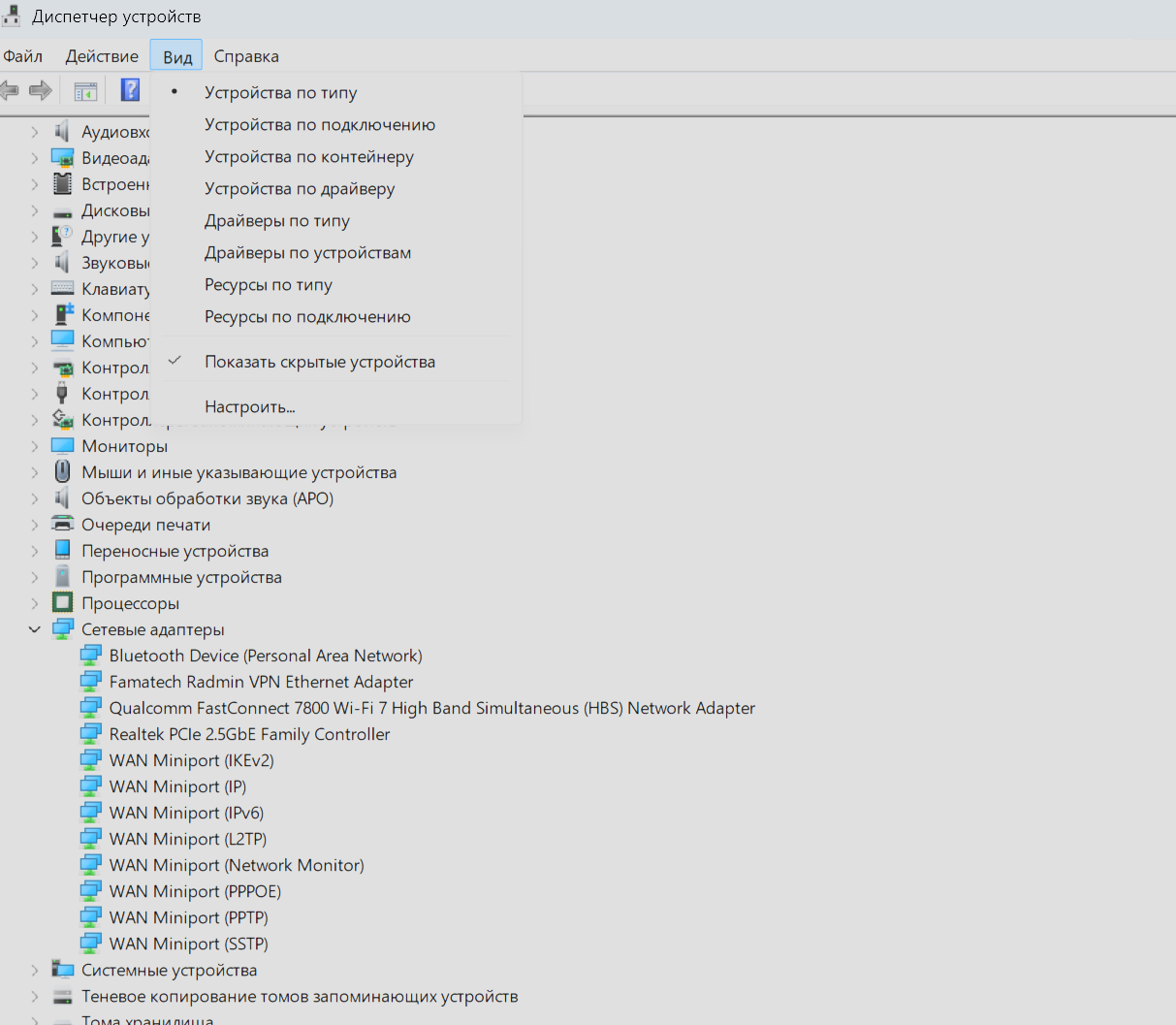The image size is (1176, 1025).
Task: Expand the Процессоры branch
Action: 35,603
